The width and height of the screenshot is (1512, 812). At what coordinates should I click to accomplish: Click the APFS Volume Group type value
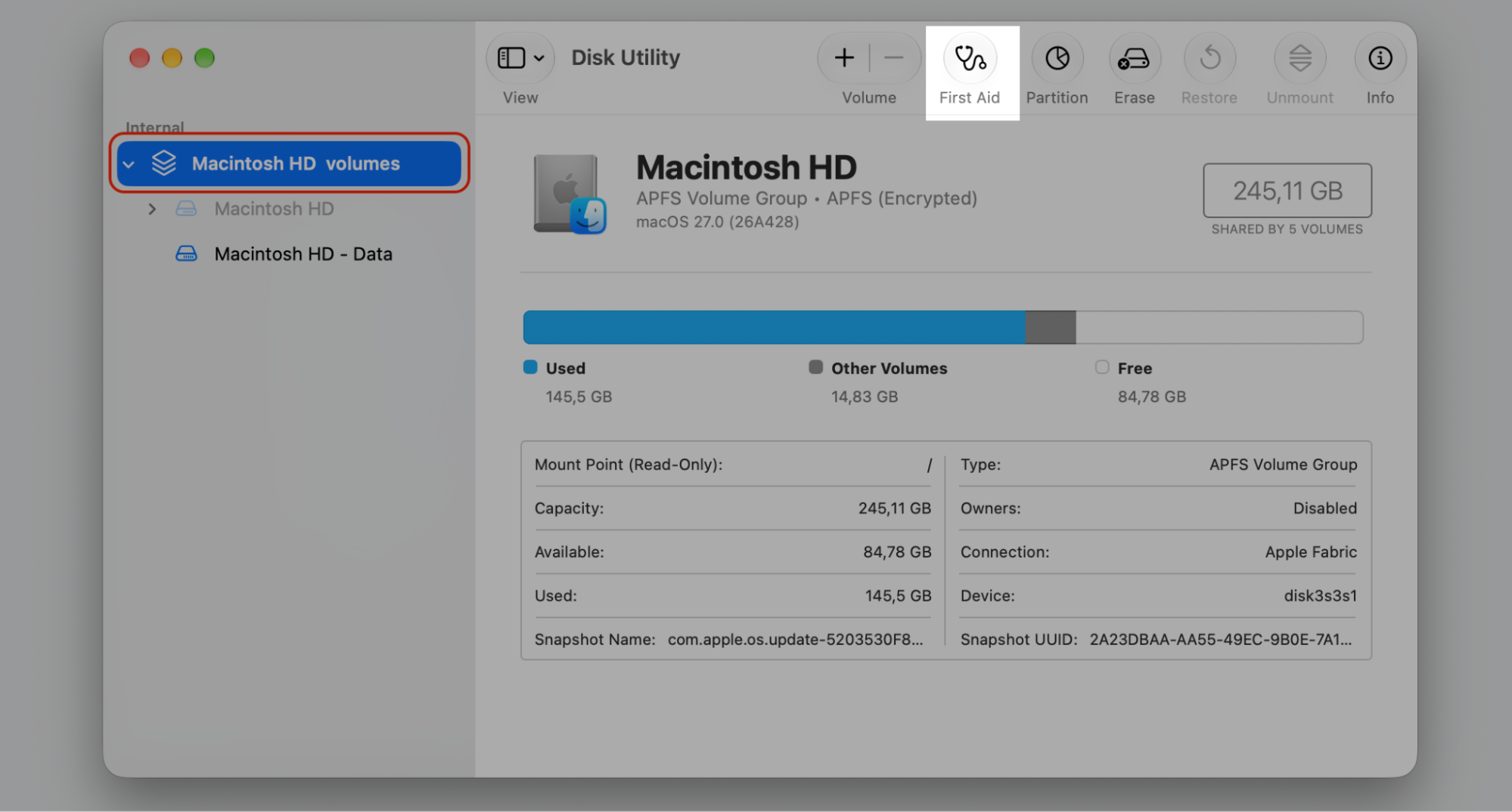1283,465
